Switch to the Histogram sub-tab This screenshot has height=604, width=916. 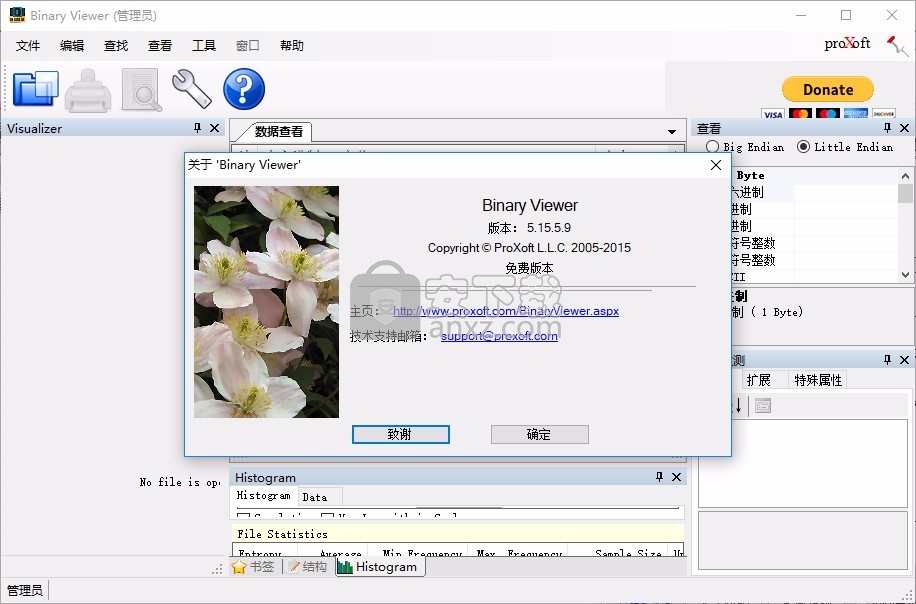click(x=263, y=495)
